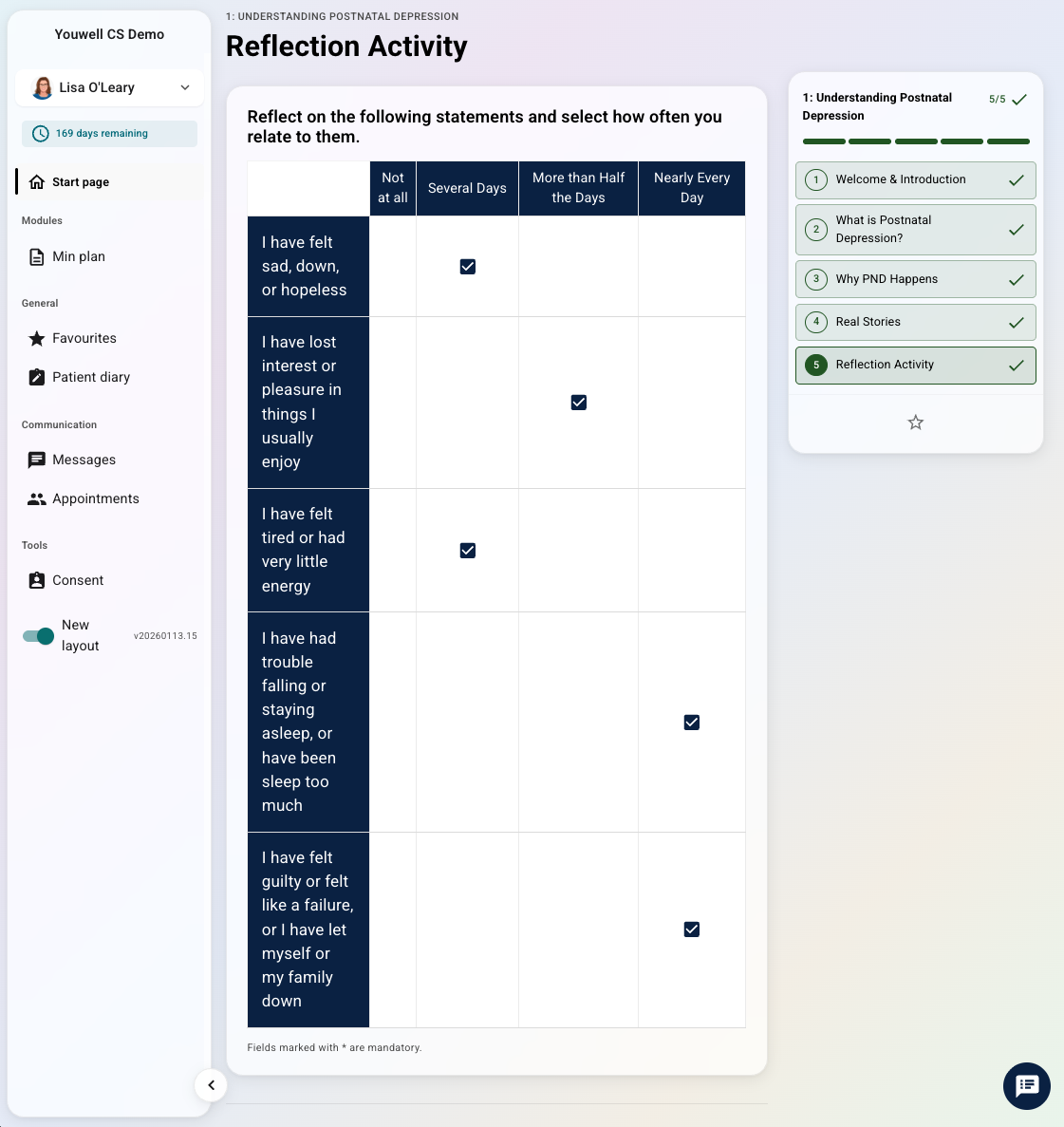Open Consent in the sidebar
Screen dimensions: 1064x1127
click(109, 581)
